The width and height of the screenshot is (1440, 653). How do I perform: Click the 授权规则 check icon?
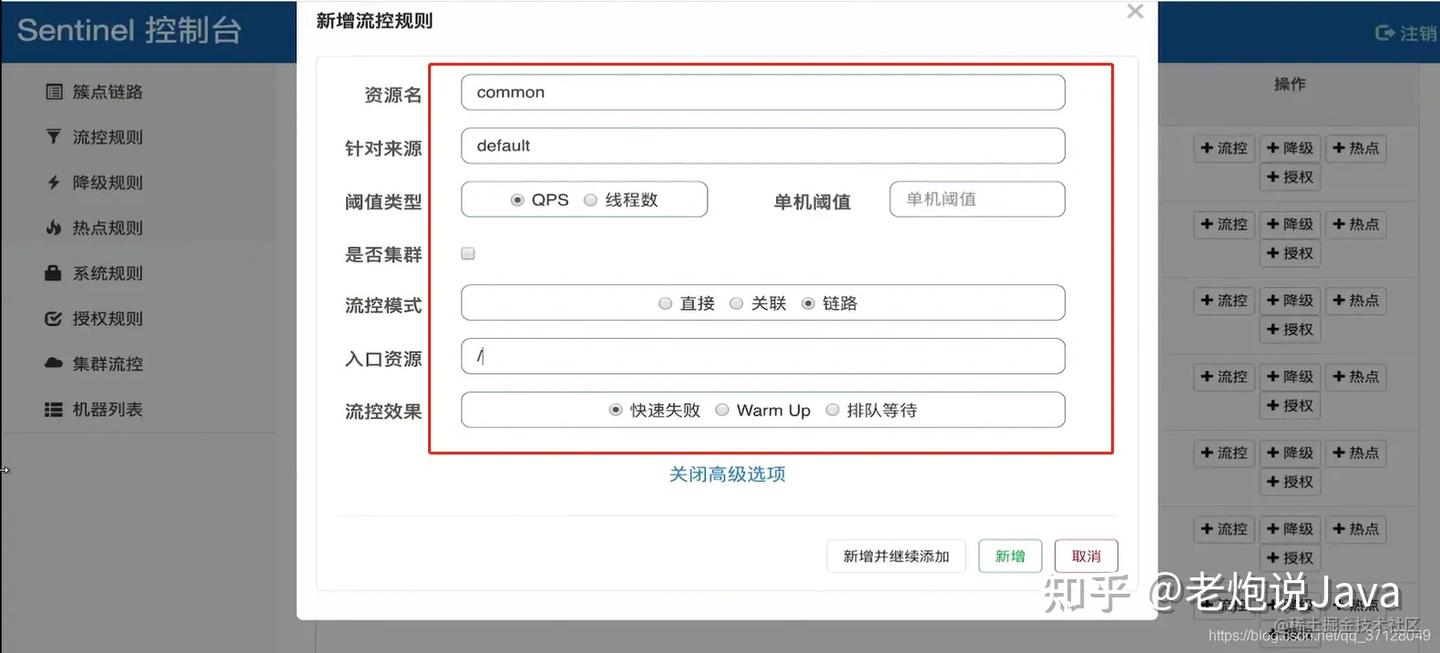tap(54, 319)
